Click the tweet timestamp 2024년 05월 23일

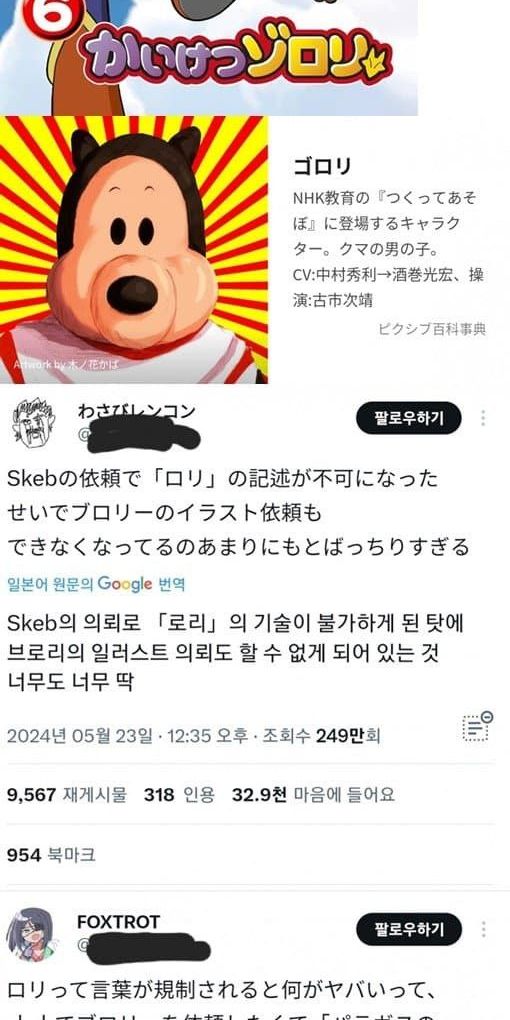click(80, 736)
